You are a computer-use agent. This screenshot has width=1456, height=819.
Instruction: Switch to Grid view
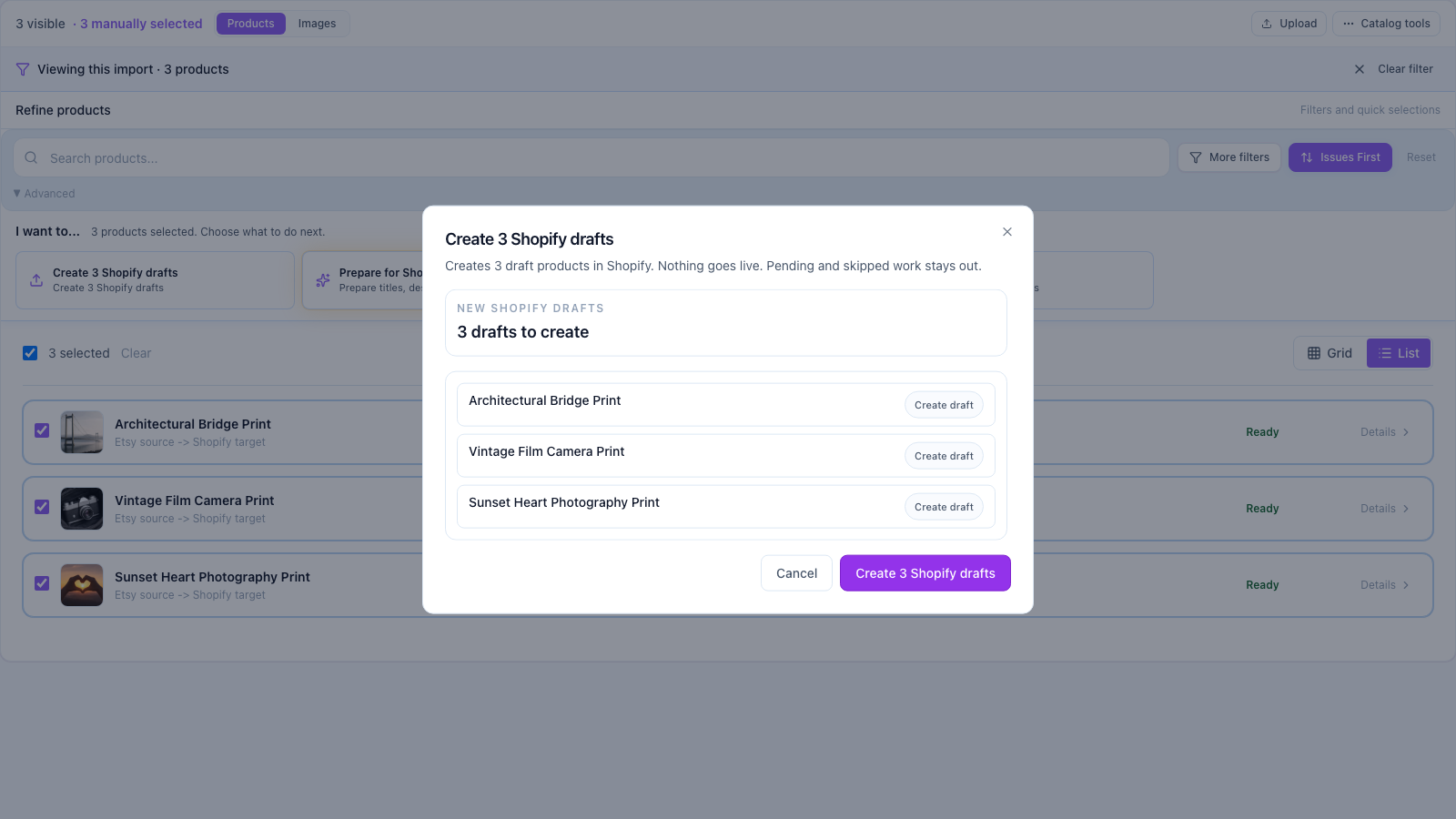pos(1330,353)
